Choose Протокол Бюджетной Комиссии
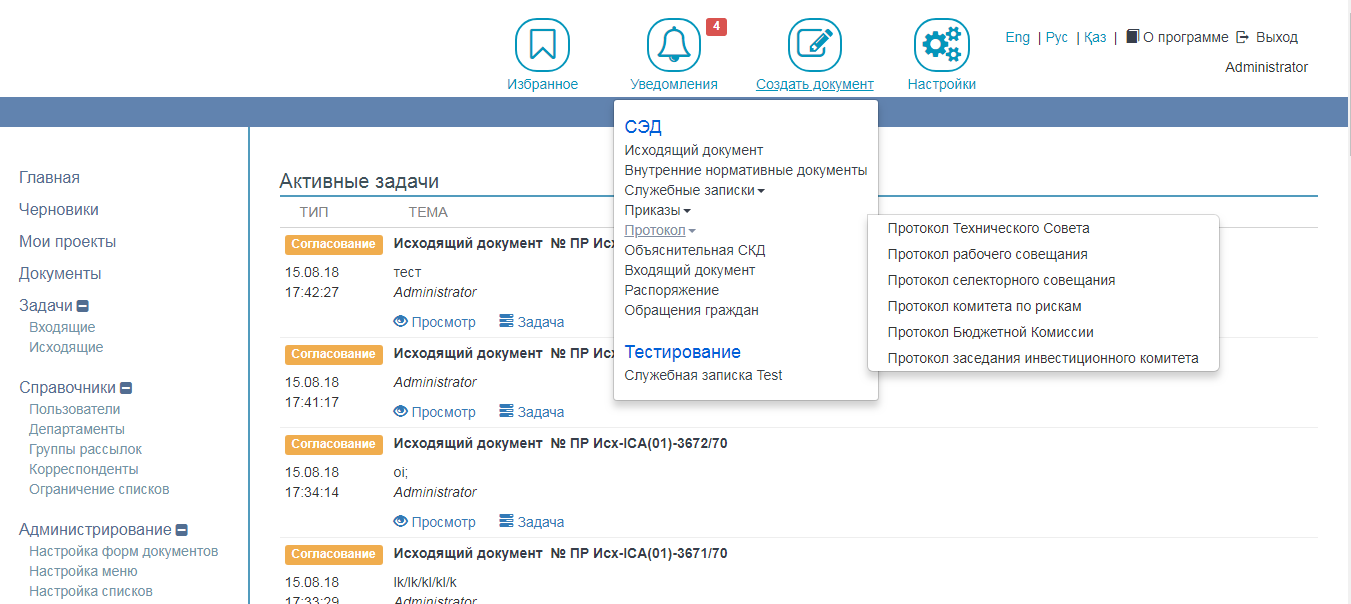The height and width of the screenshot is (604, 1351). pos(990,332)
